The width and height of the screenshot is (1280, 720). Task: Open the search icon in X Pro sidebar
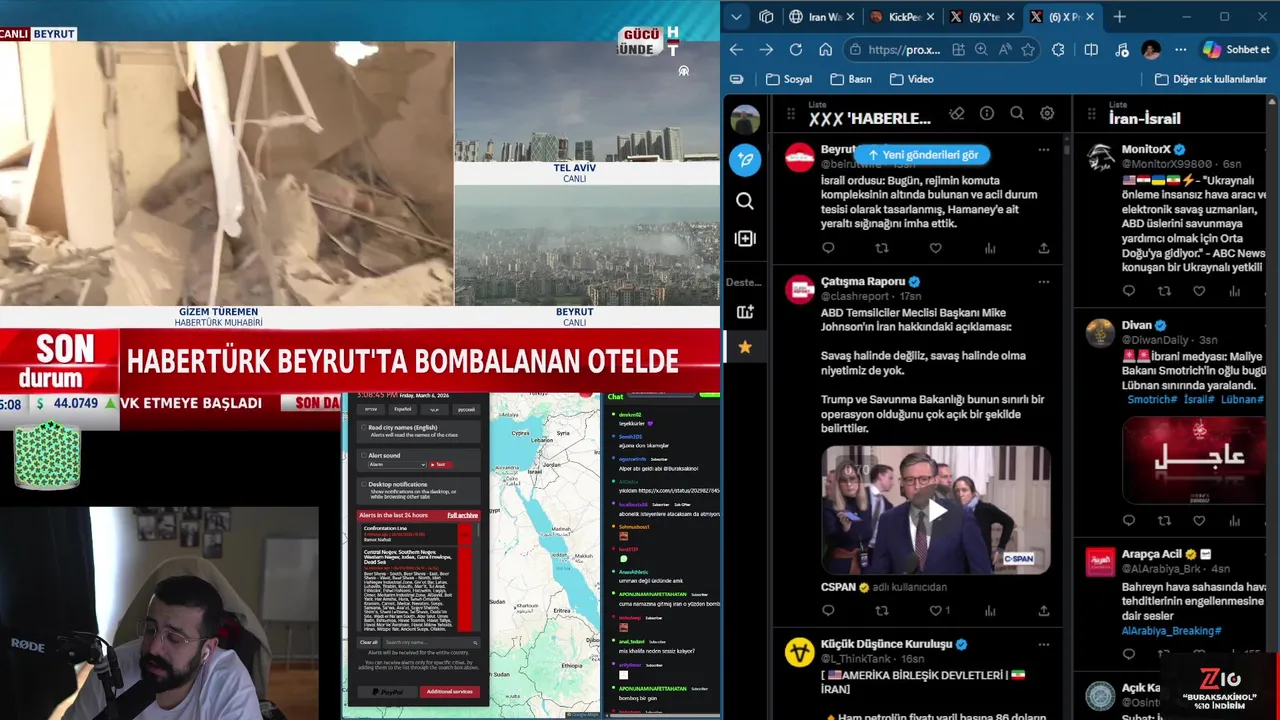[x=745, y=201]
